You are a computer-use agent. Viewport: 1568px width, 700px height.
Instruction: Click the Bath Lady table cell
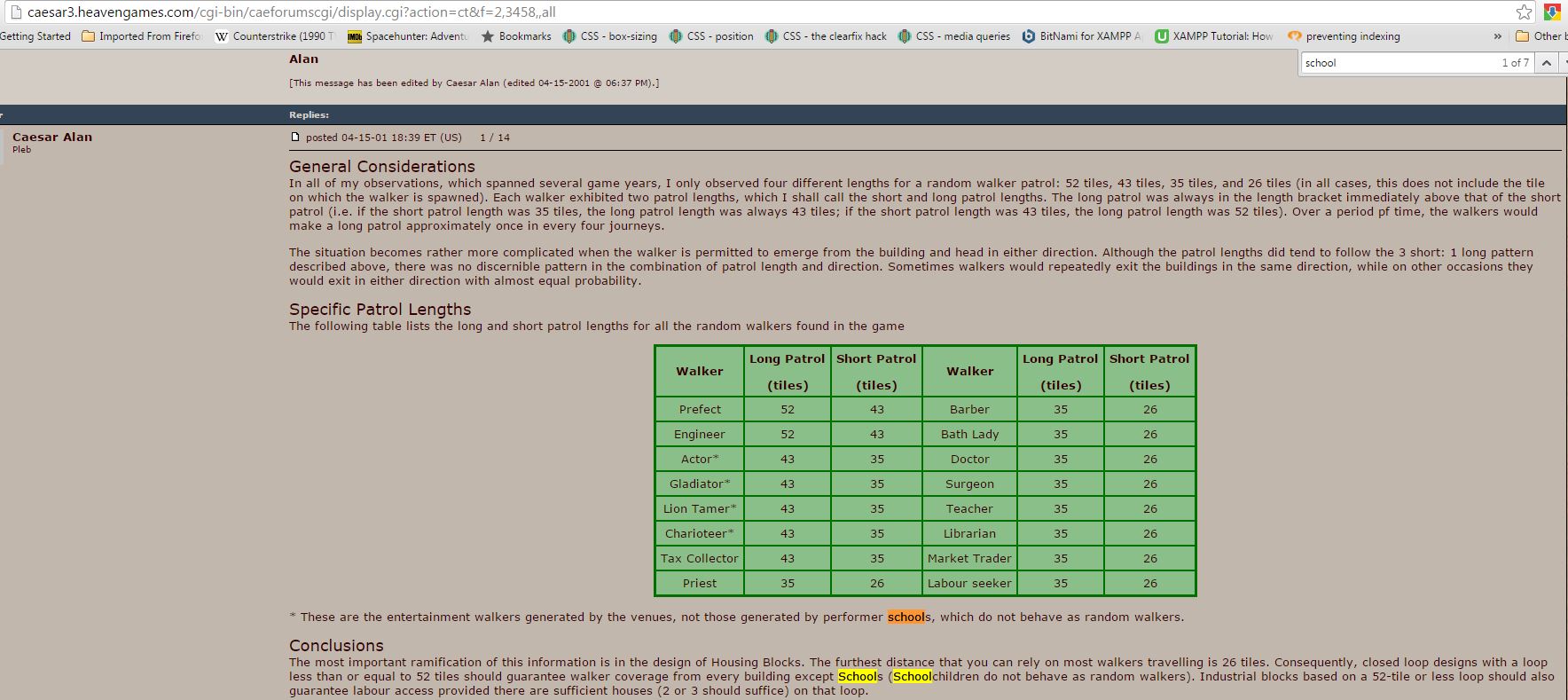pos(969,434)
